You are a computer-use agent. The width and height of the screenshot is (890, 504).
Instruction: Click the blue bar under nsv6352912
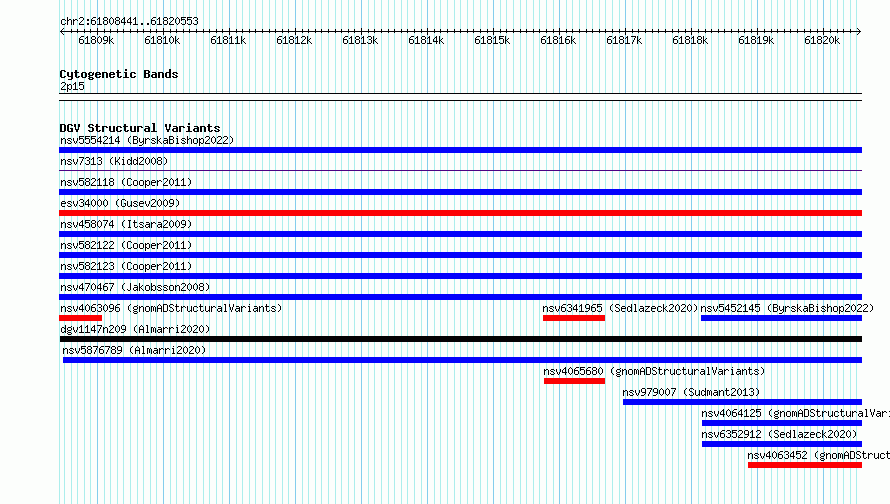[x=782, y=444]
